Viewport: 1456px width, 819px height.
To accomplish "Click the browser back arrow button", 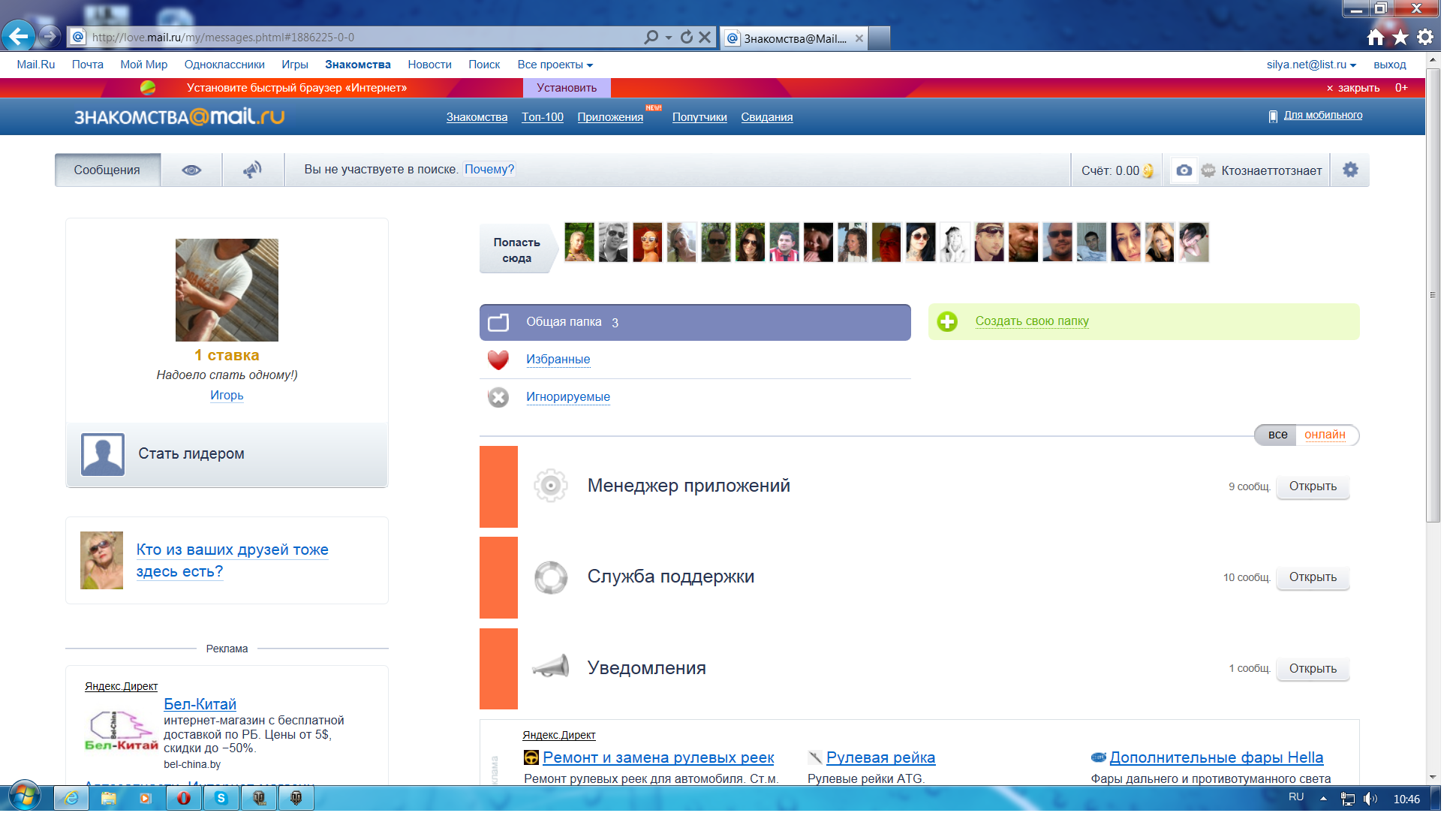I will (x=19, y=35).
